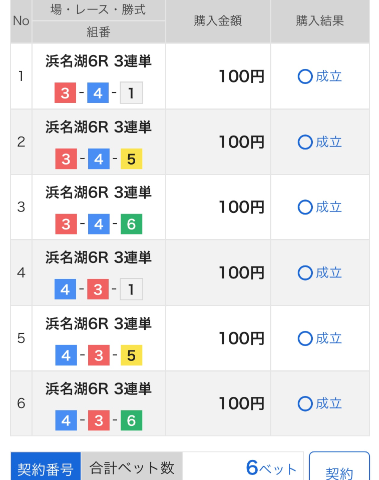The height and width of the screenshot is (480, 379).
Task: Click the white 1 badge in row 1
Action: pos(131,93)
